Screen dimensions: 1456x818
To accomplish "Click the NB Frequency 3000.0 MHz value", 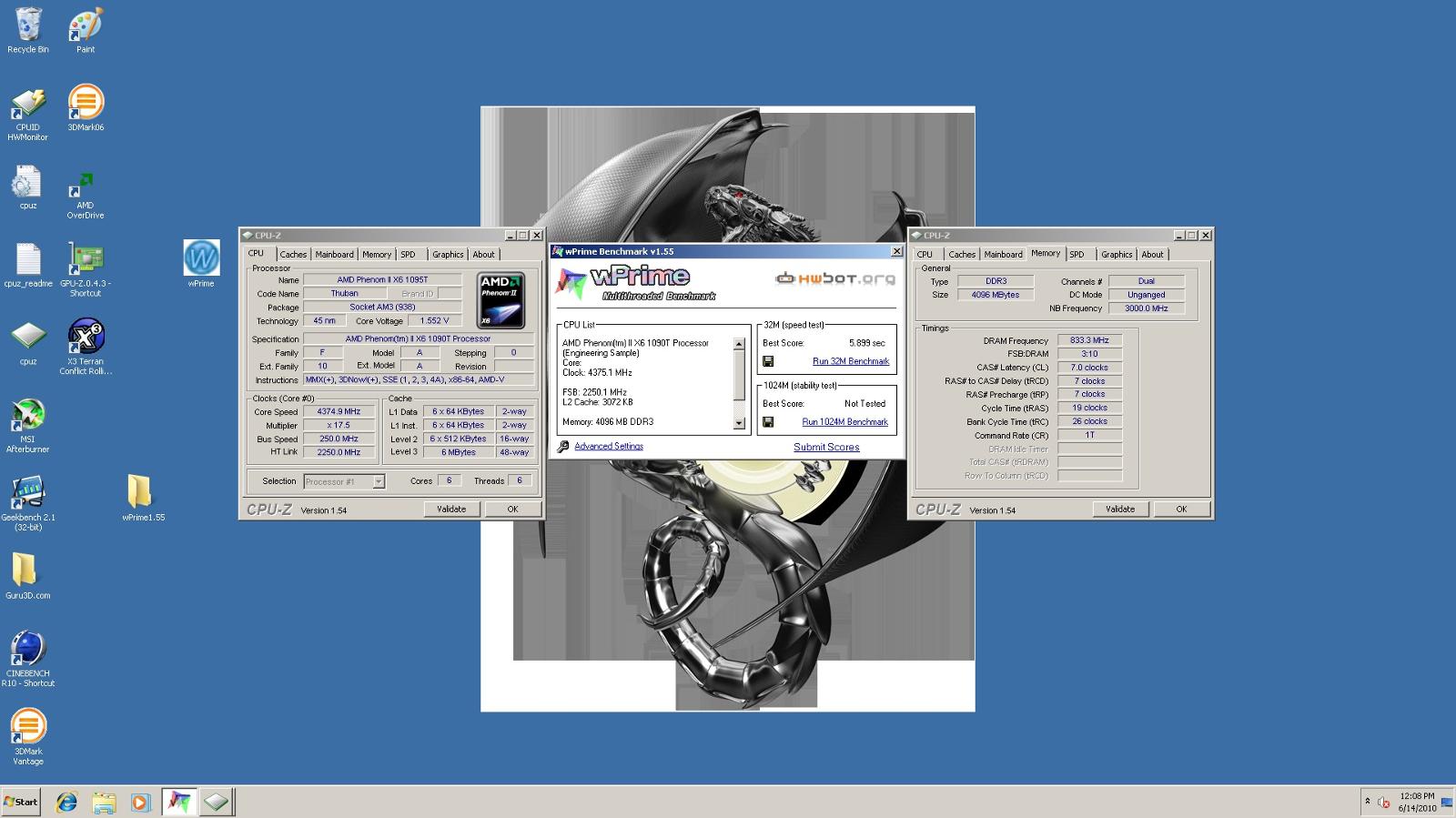I will (1147, 308).
